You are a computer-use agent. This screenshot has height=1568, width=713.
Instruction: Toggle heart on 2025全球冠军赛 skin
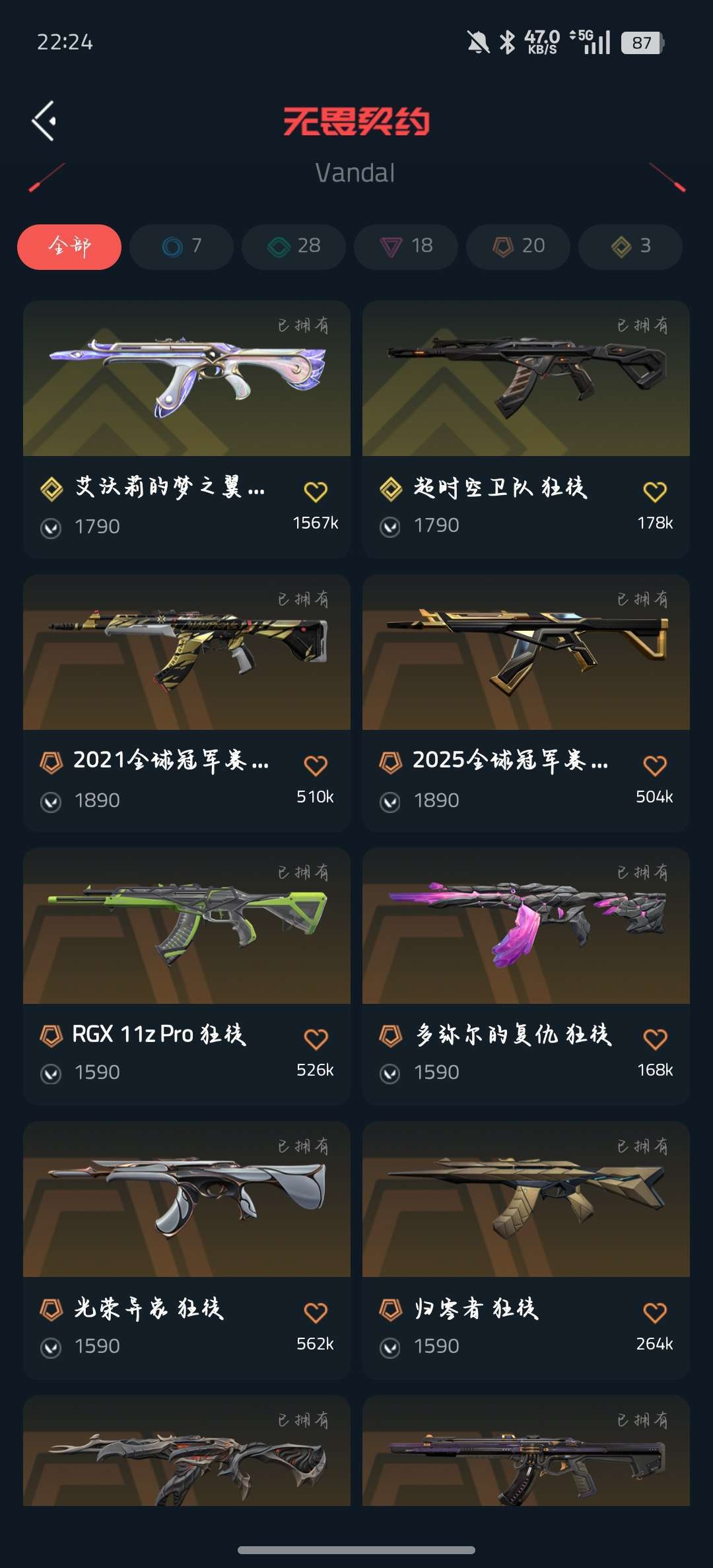click(x=655, y=766)
